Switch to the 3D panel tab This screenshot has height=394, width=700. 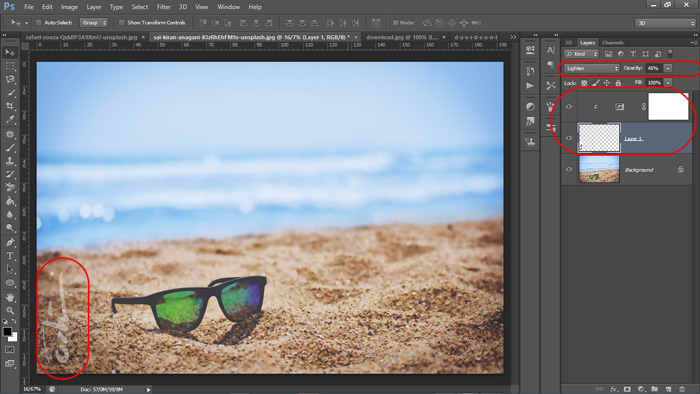pos(569,43)
